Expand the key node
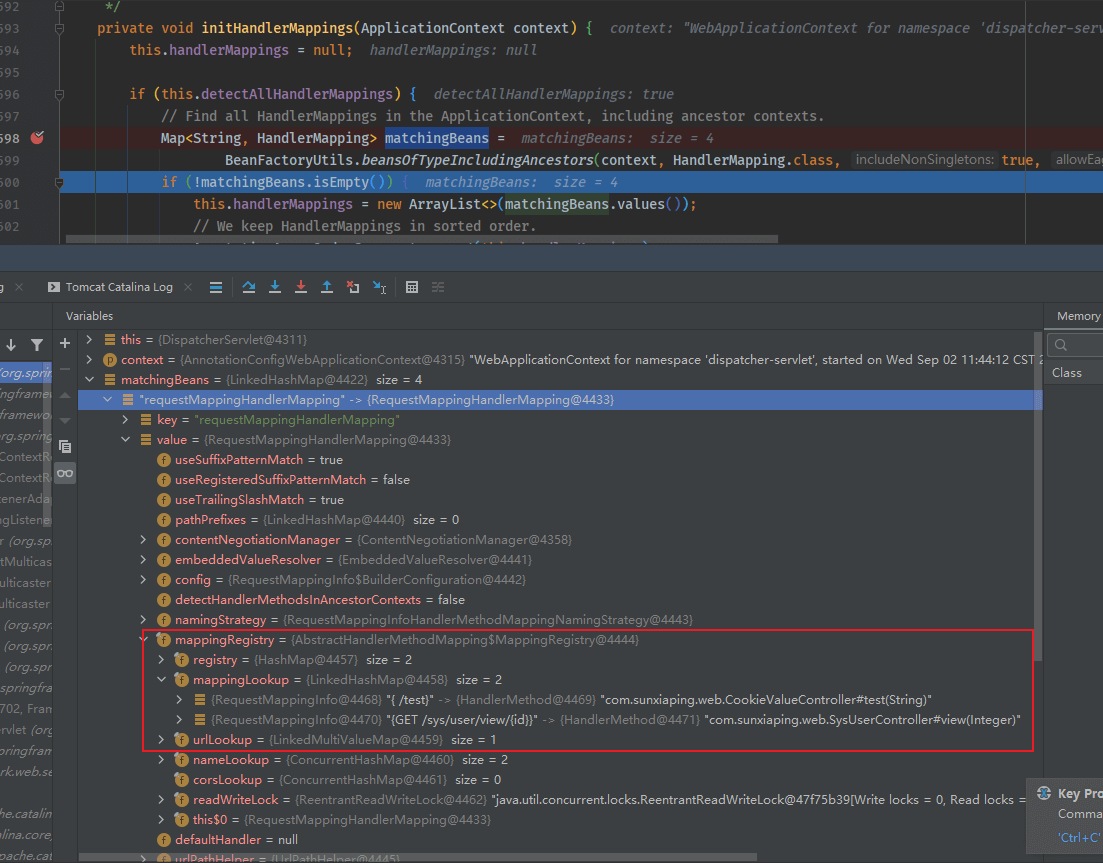Viewport: 1103px width, 863px height. [125, 419]
